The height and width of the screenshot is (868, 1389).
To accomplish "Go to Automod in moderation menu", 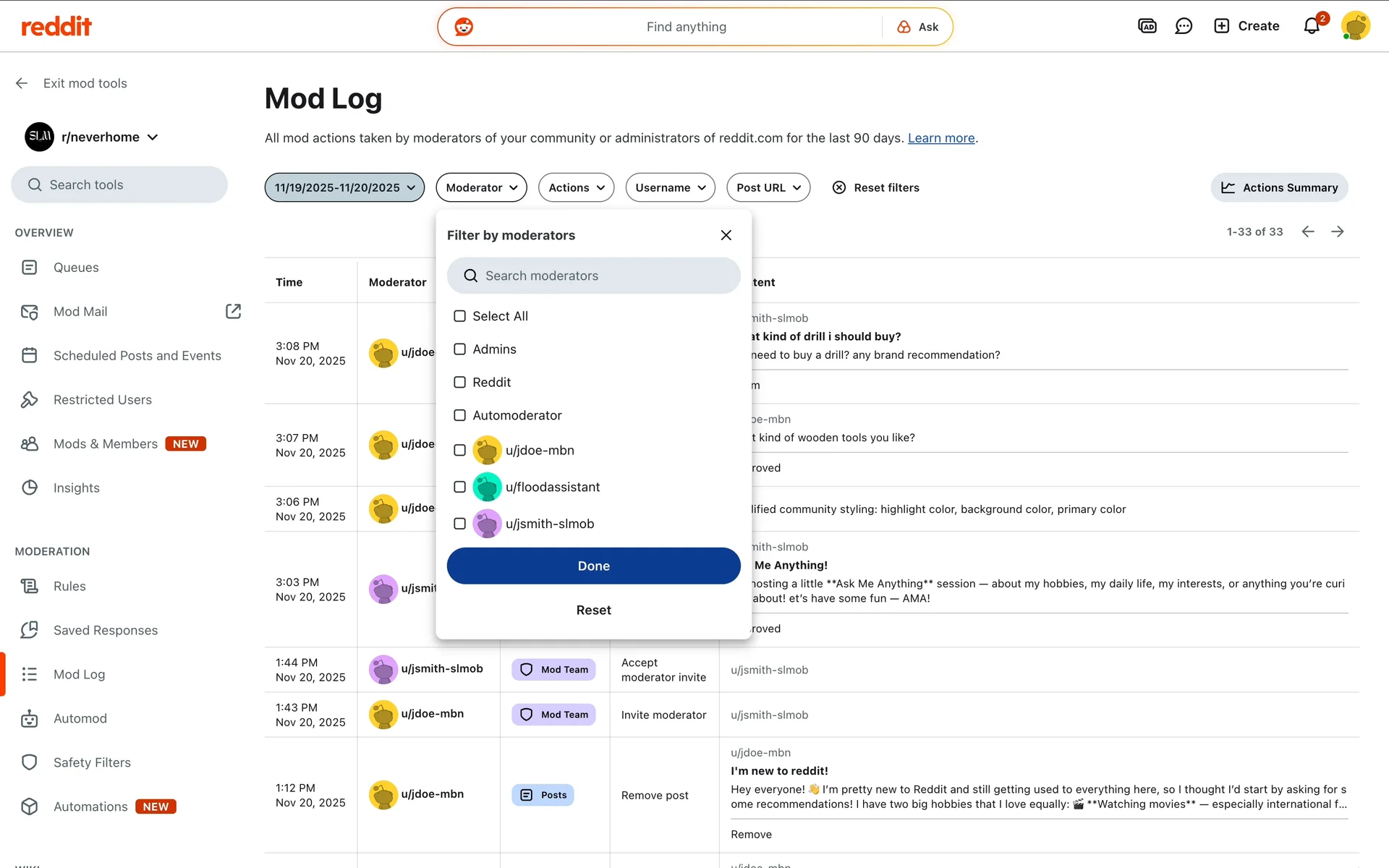I will 80,718.
